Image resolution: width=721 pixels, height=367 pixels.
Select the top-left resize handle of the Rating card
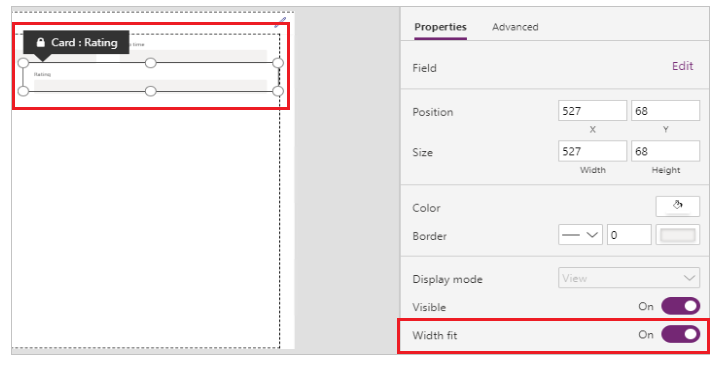coord(23,63)
